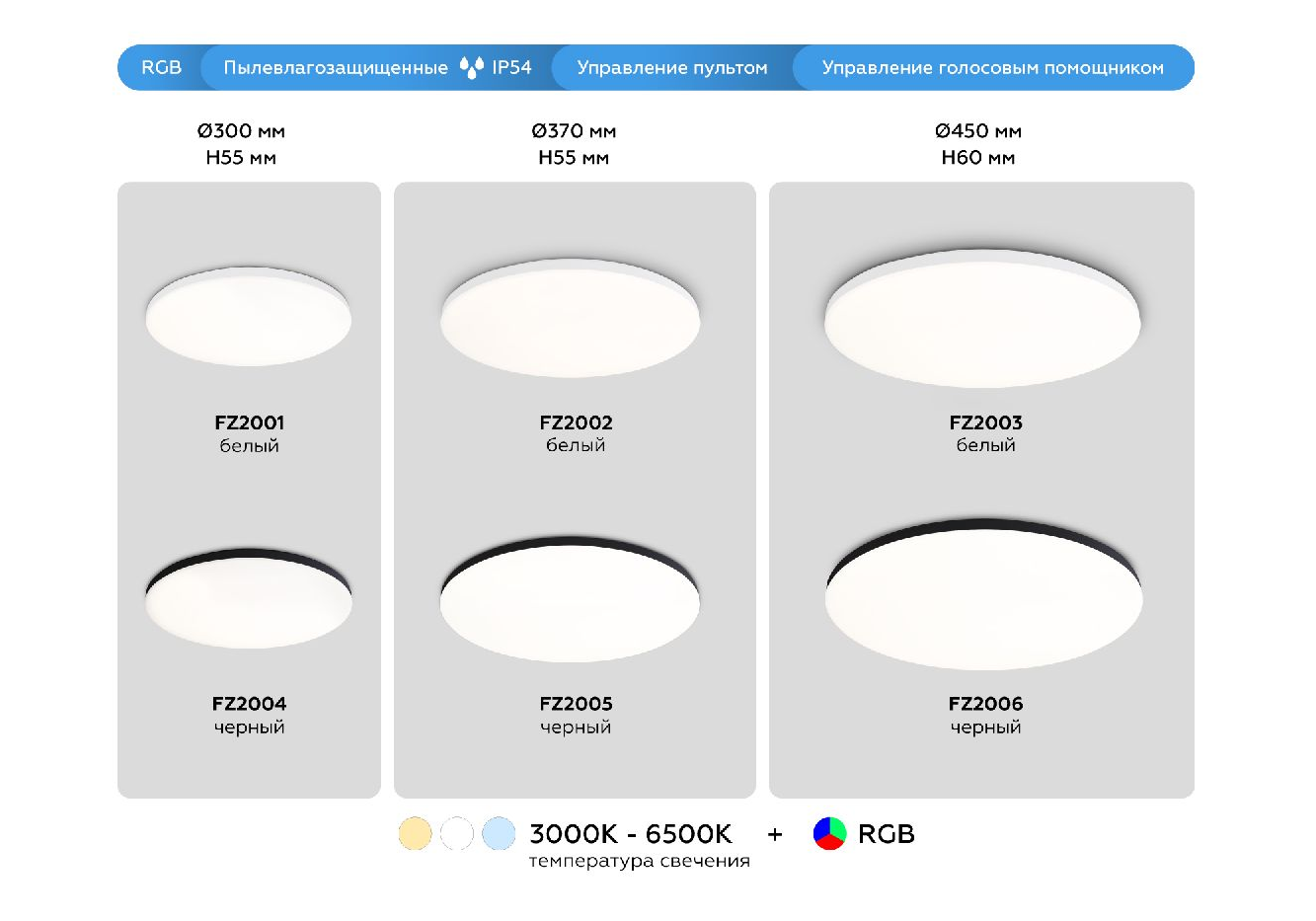Select the FZ2004 black lamp image

(x=249, y=598)
